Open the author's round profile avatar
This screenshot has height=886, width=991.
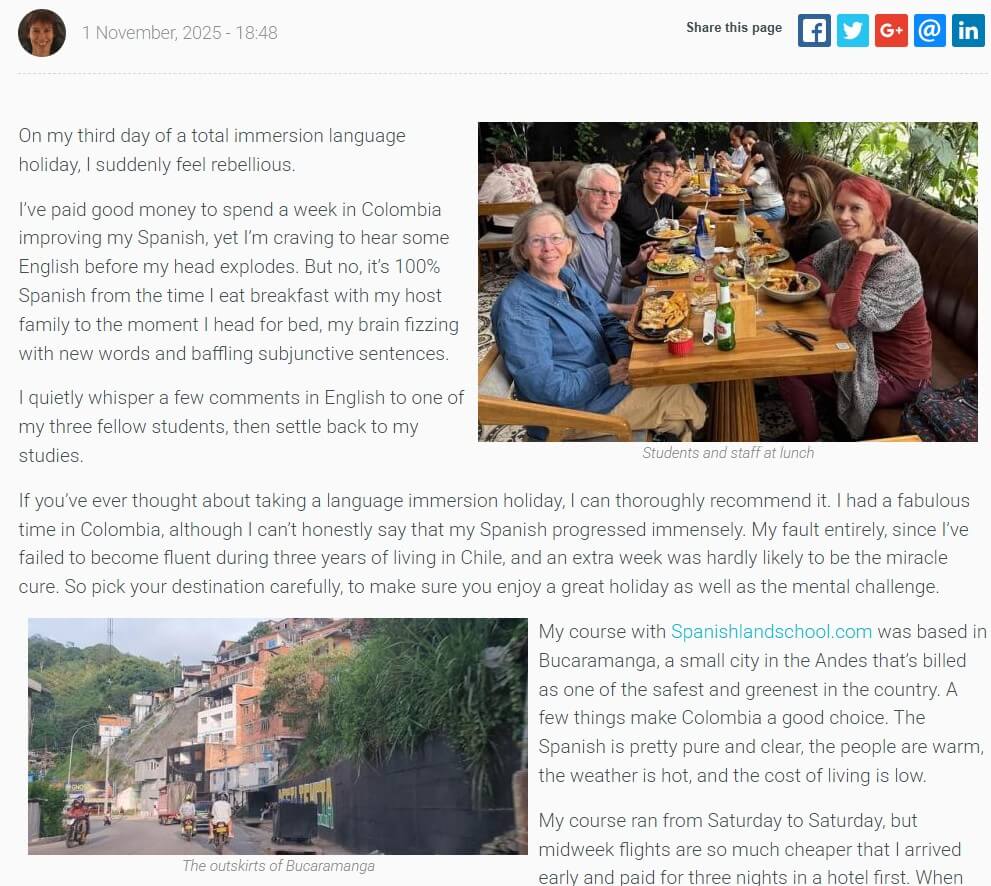[x=42, y=33]
